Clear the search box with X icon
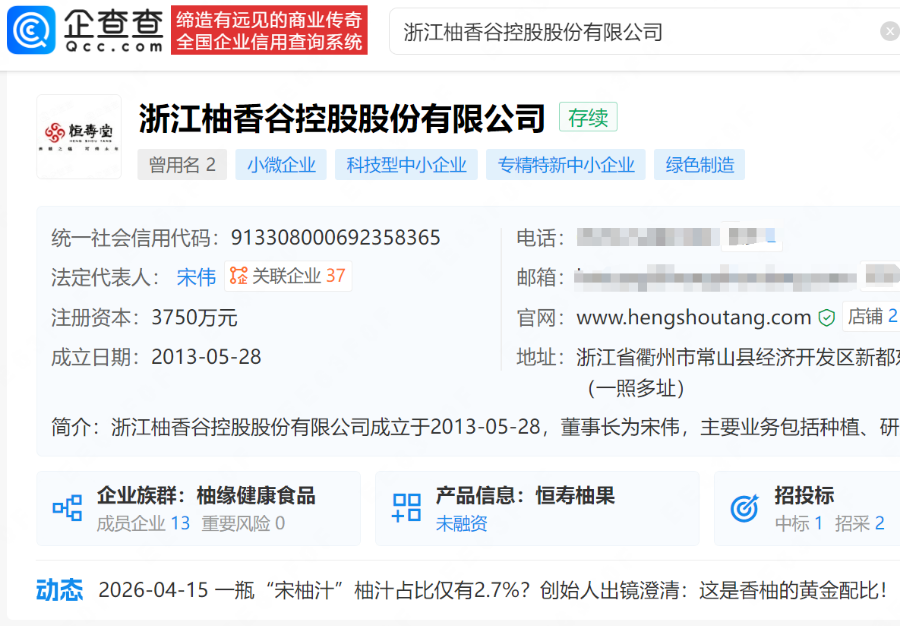 pyautogui.click(x=889, y=32)
